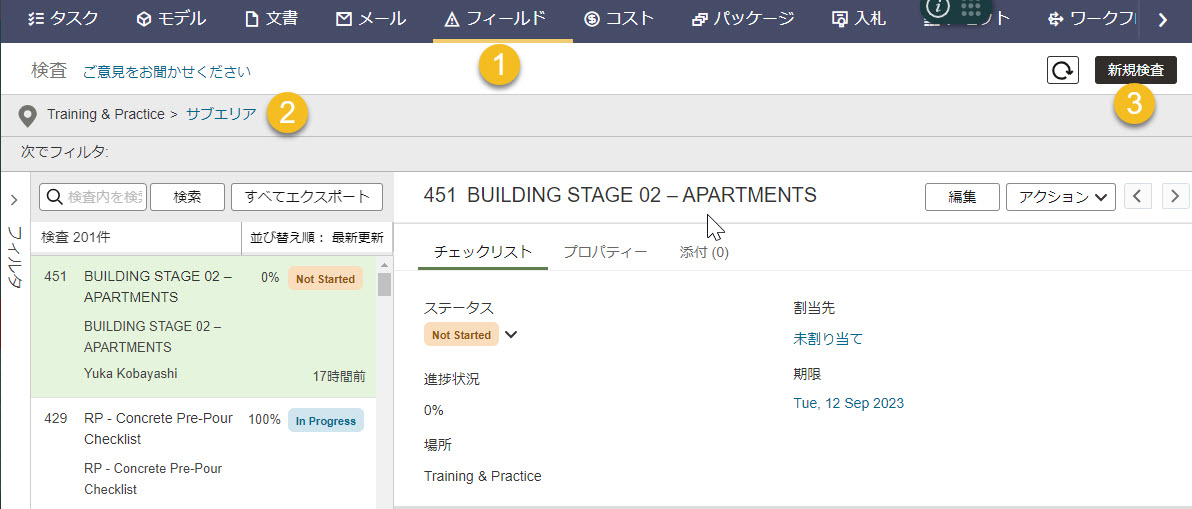Screen dimensions: 1192x509
Task: Click the サブエリア link
Action: pos(221,115)
